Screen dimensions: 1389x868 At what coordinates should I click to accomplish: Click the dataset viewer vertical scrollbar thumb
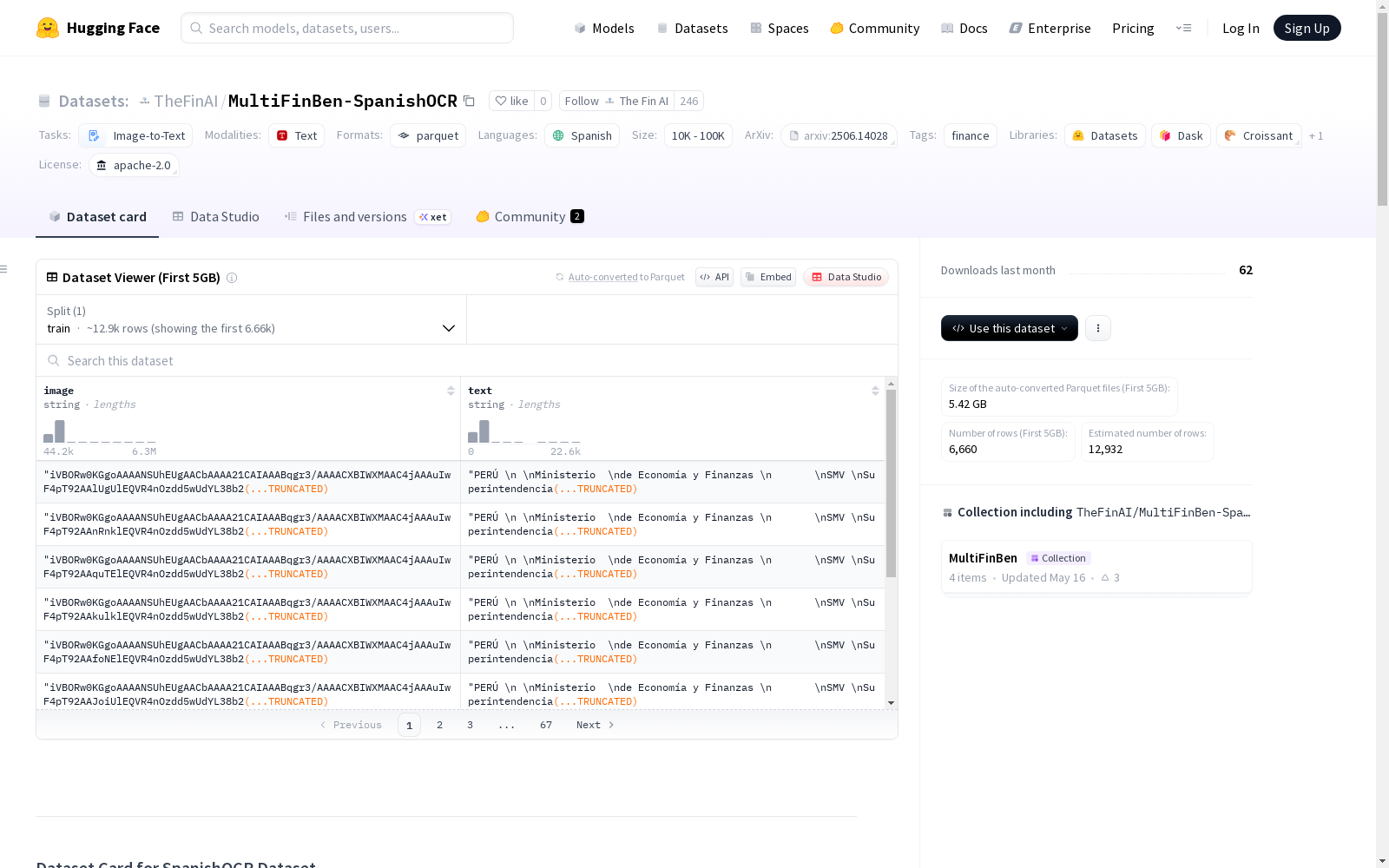pos(891,483)
